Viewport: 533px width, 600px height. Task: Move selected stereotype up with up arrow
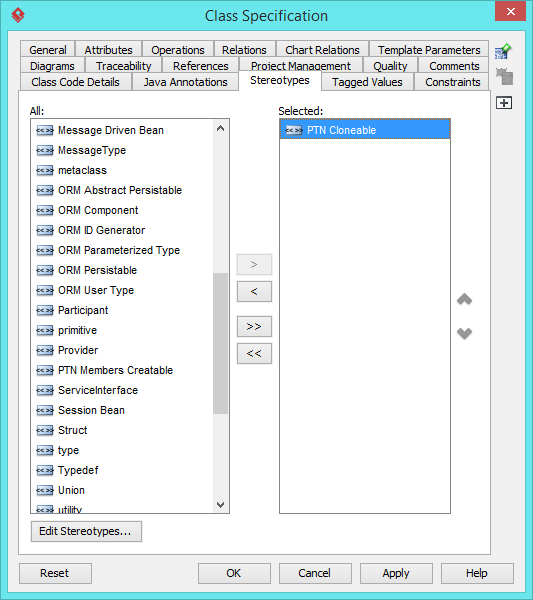(465, 299)
